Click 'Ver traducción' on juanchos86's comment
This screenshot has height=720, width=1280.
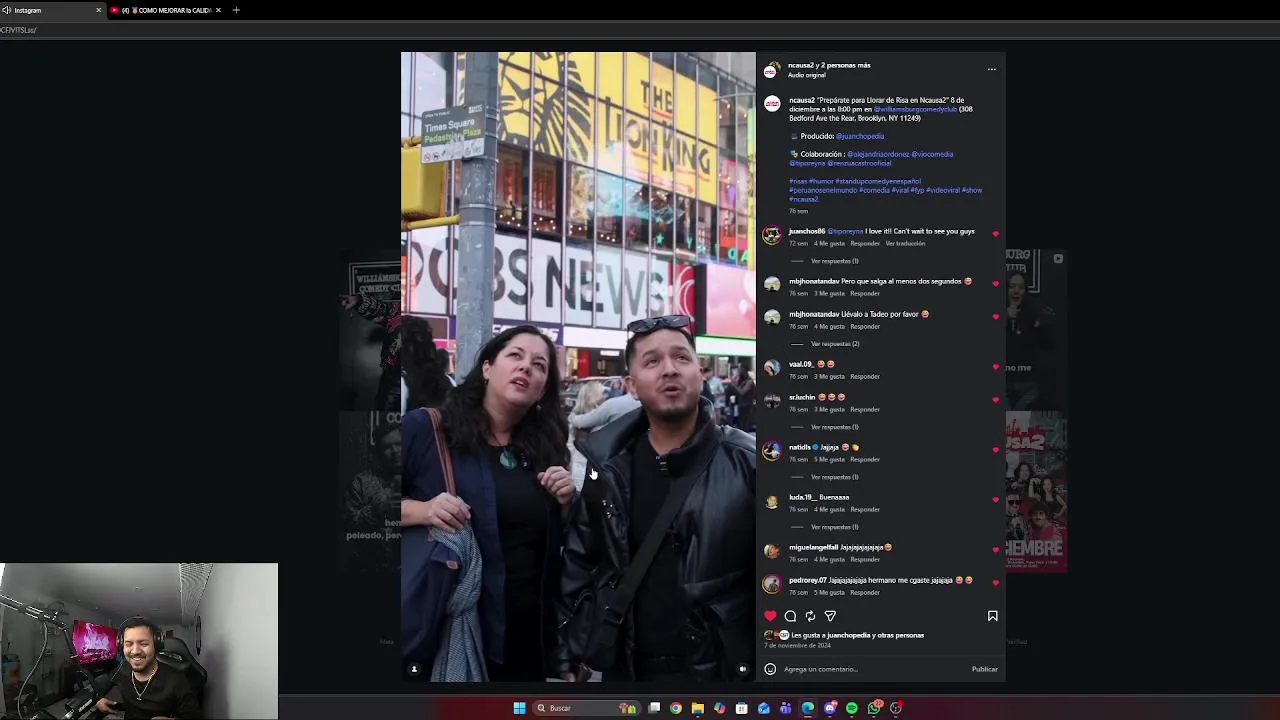tap(905, 243)
